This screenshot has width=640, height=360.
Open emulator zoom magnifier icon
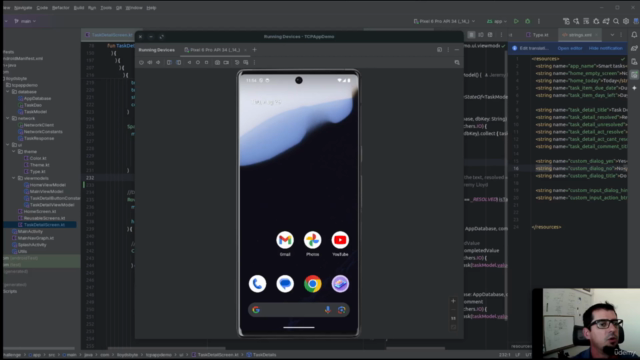click(457, 62)
